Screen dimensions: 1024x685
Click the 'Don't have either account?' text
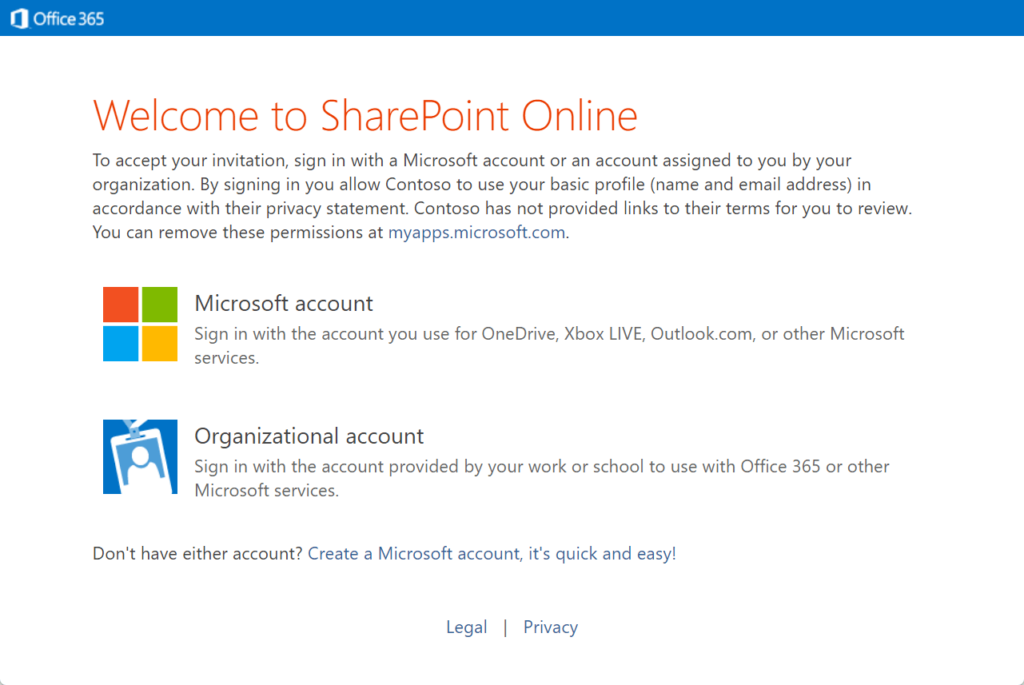[x=197, y=554]
